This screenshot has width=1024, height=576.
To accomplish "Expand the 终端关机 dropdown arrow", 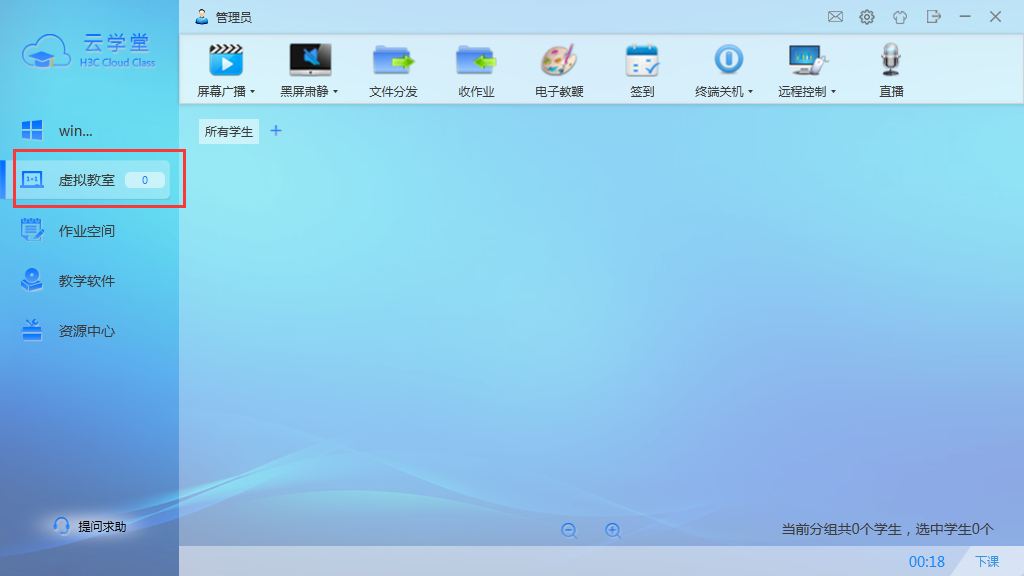I will click(x=750, y=92).
